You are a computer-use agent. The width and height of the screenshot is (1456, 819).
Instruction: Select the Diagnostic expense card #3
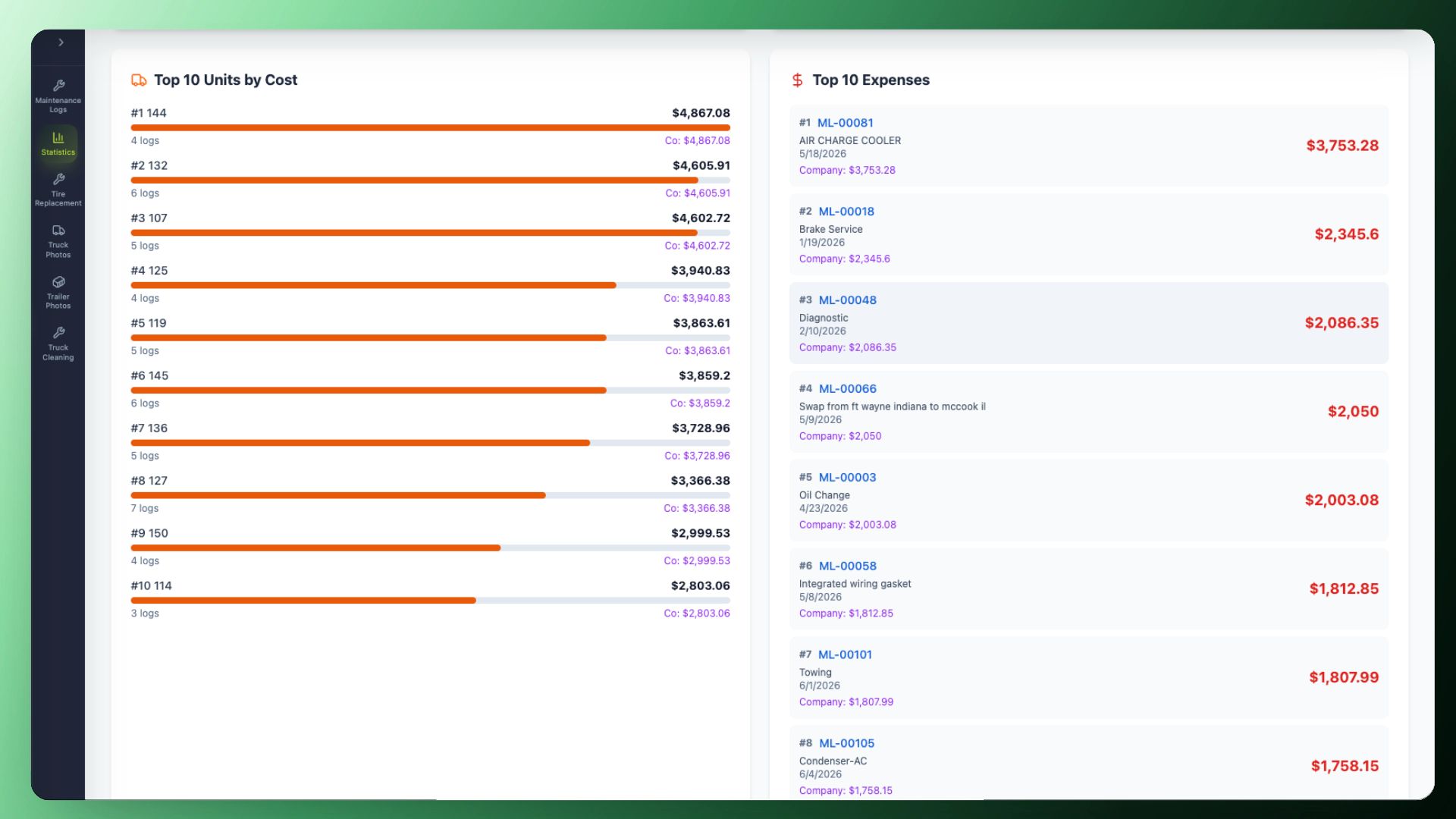click(1089, 323)
